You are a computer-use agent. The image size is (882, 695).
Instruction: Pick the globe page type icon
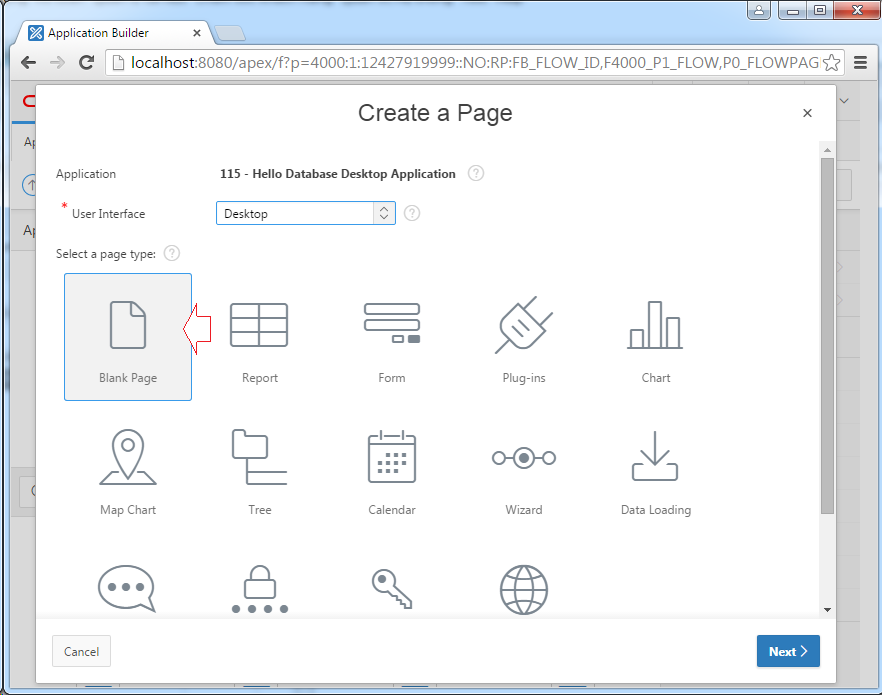point(524,590)
